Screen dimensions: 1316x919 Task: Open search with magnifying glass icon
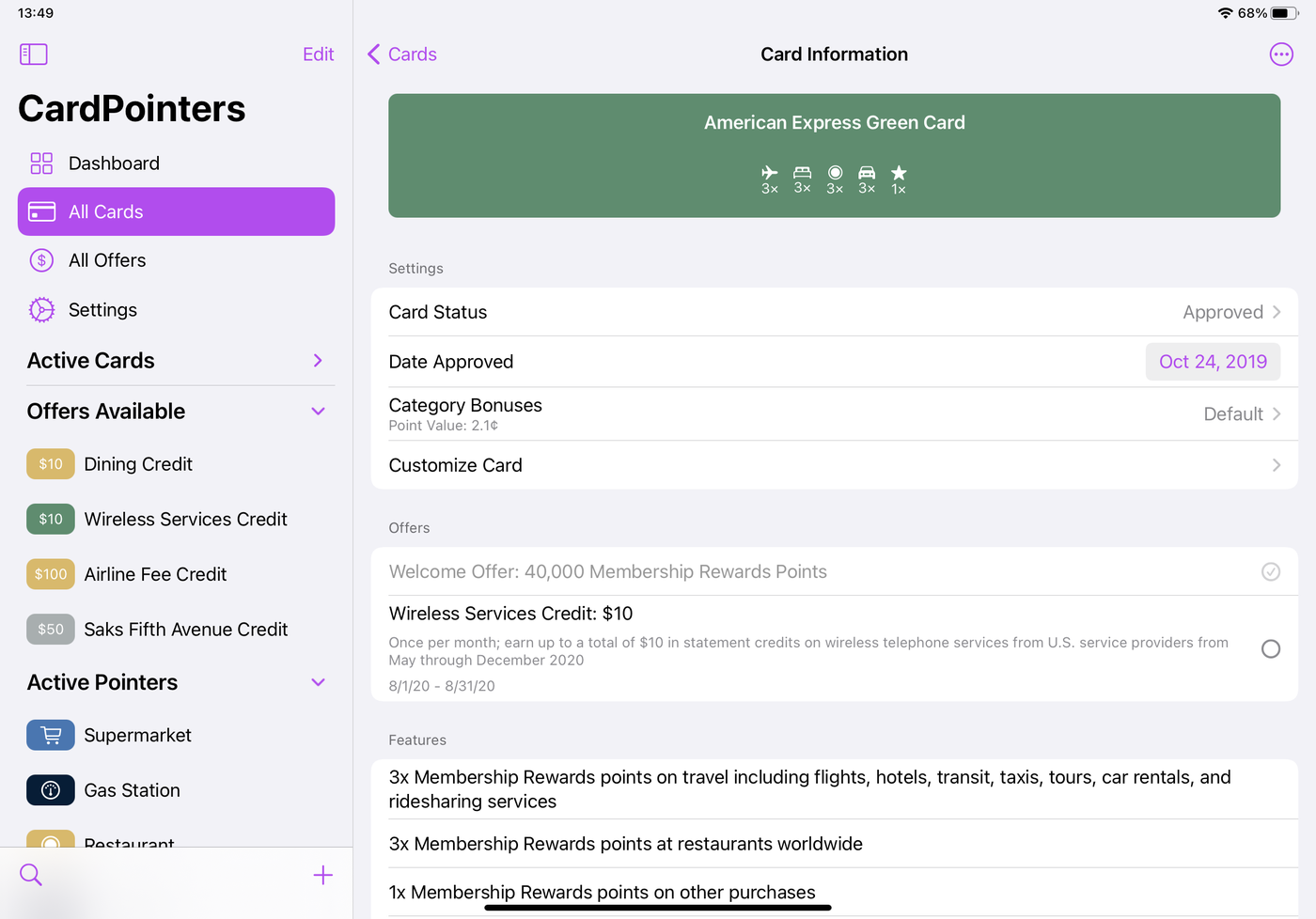point(31,875)
